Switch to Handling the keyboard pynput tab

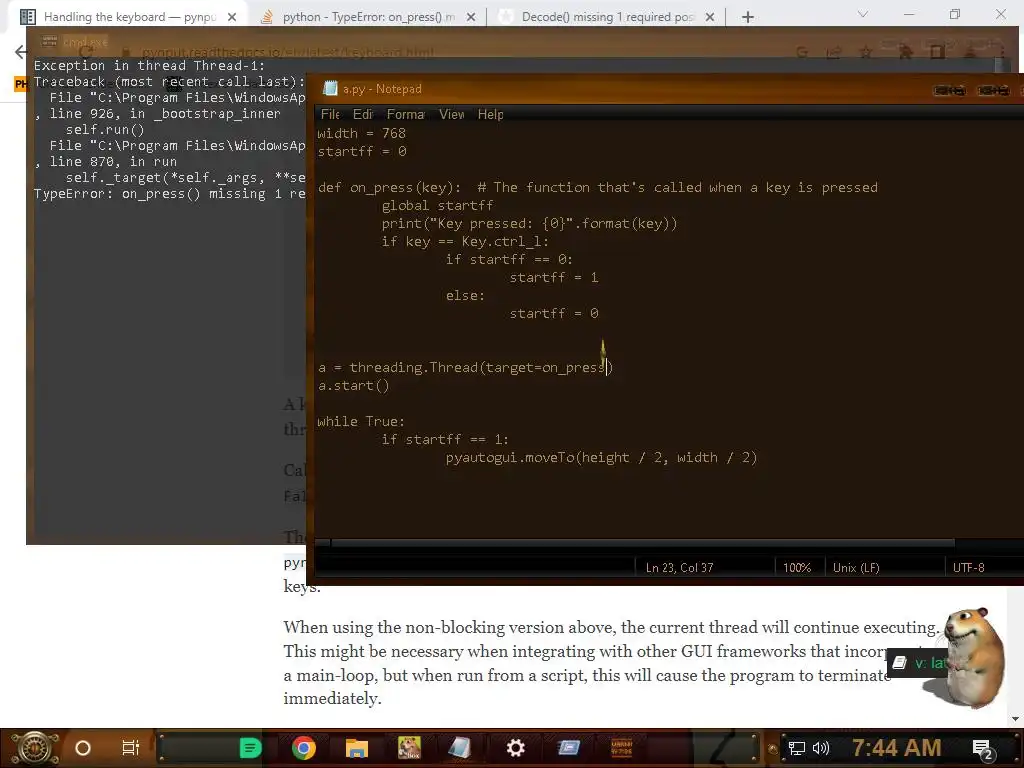(x=129, y=17)
